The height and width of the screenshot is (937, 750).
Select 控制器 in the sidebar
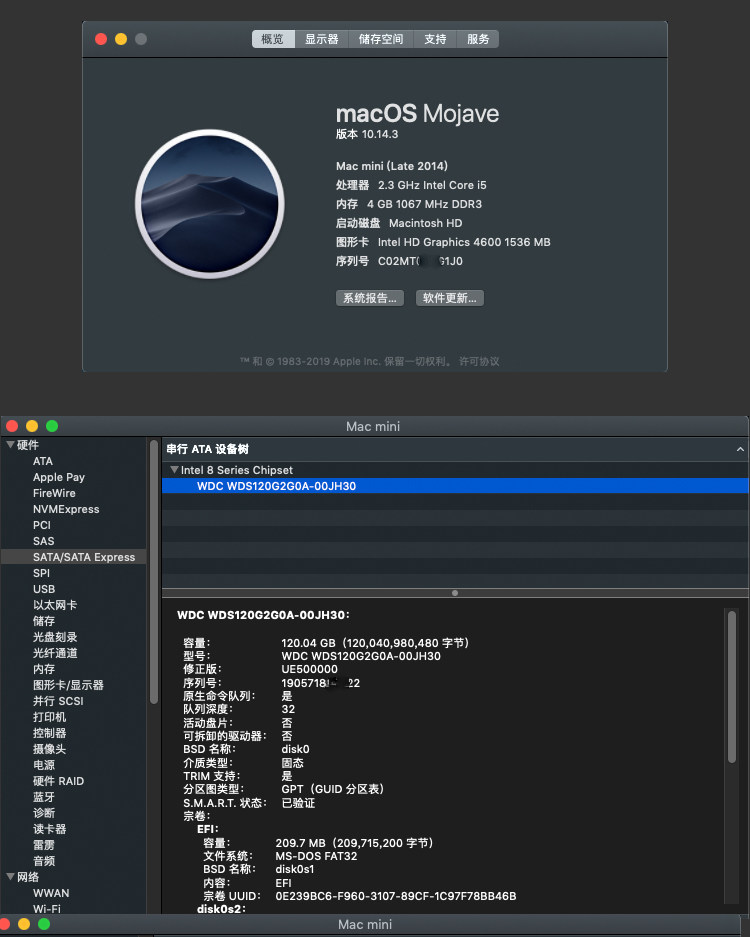(50, 733)
